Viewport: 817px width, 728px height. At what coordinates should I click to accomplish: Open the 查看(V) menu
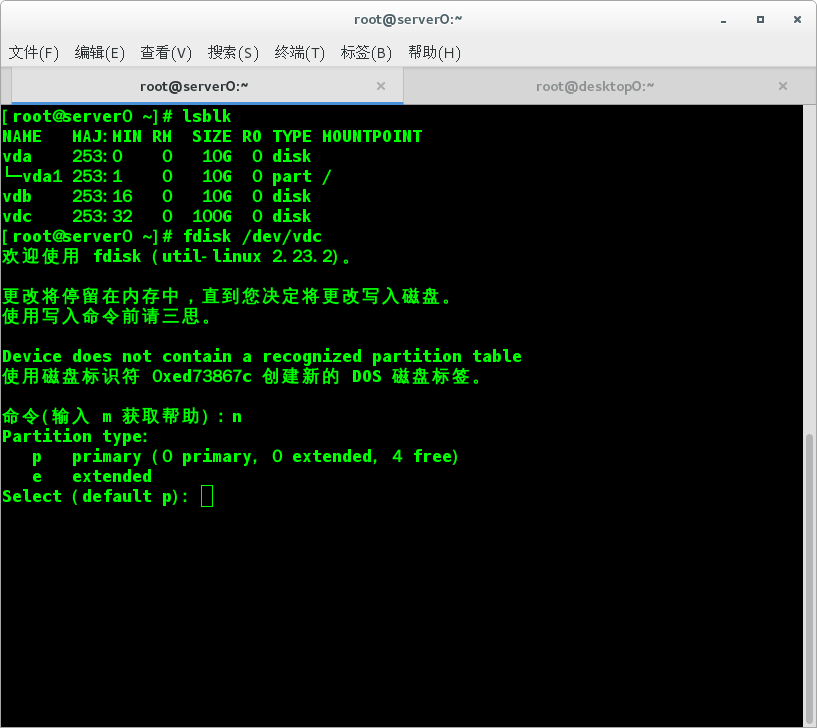[166, 53]
